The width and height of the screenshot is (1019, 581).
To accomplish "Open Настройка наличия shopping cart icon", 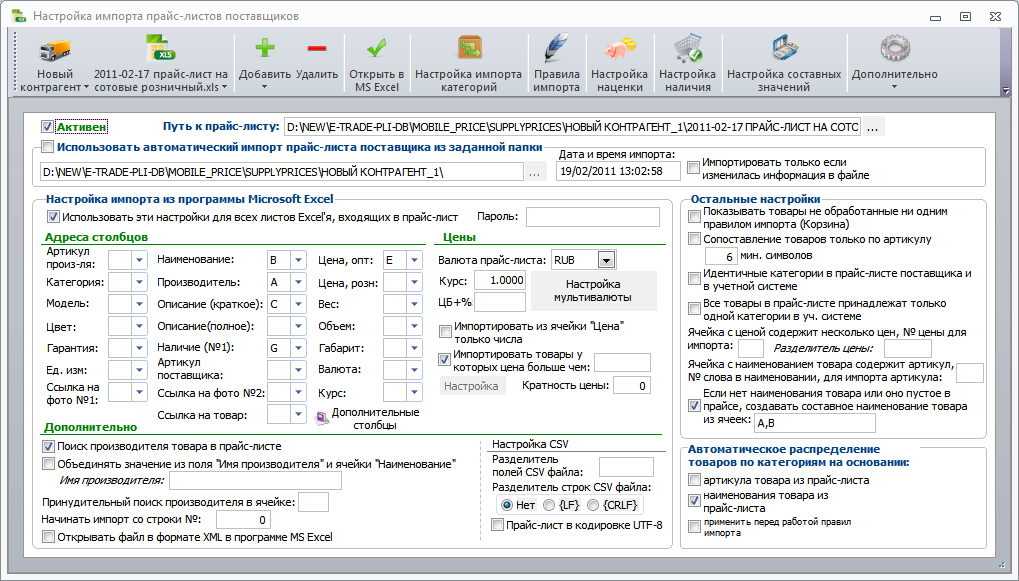I will coord(688,49).
